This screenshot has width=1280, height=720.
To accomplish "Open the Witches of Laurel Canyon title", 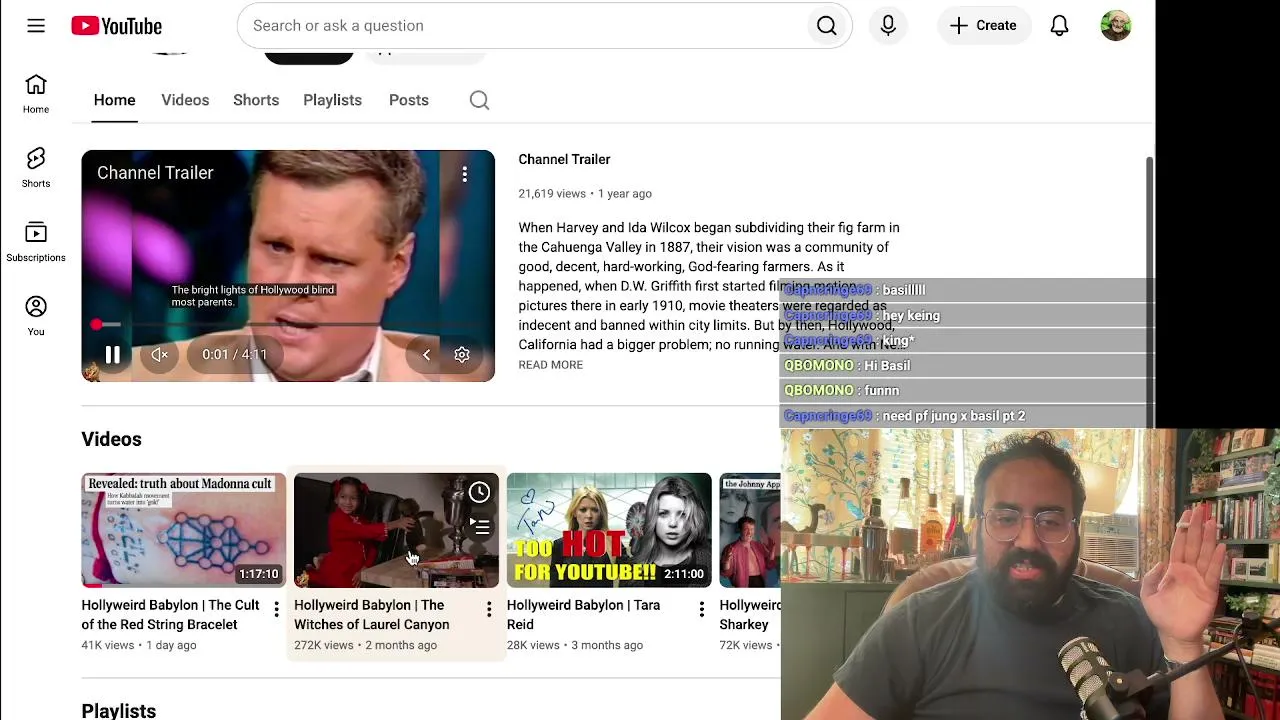I will pos(372,615).
